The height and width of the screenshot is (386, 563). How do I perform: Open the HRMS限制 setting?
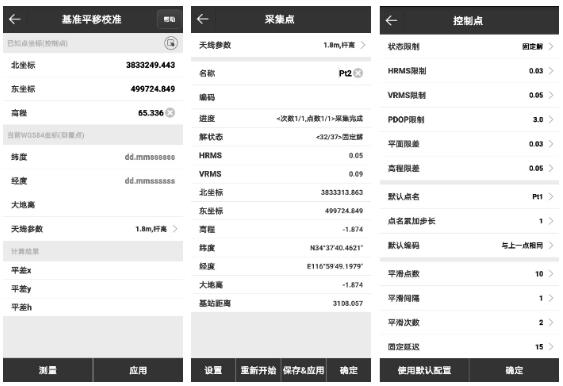click(469, 71)
